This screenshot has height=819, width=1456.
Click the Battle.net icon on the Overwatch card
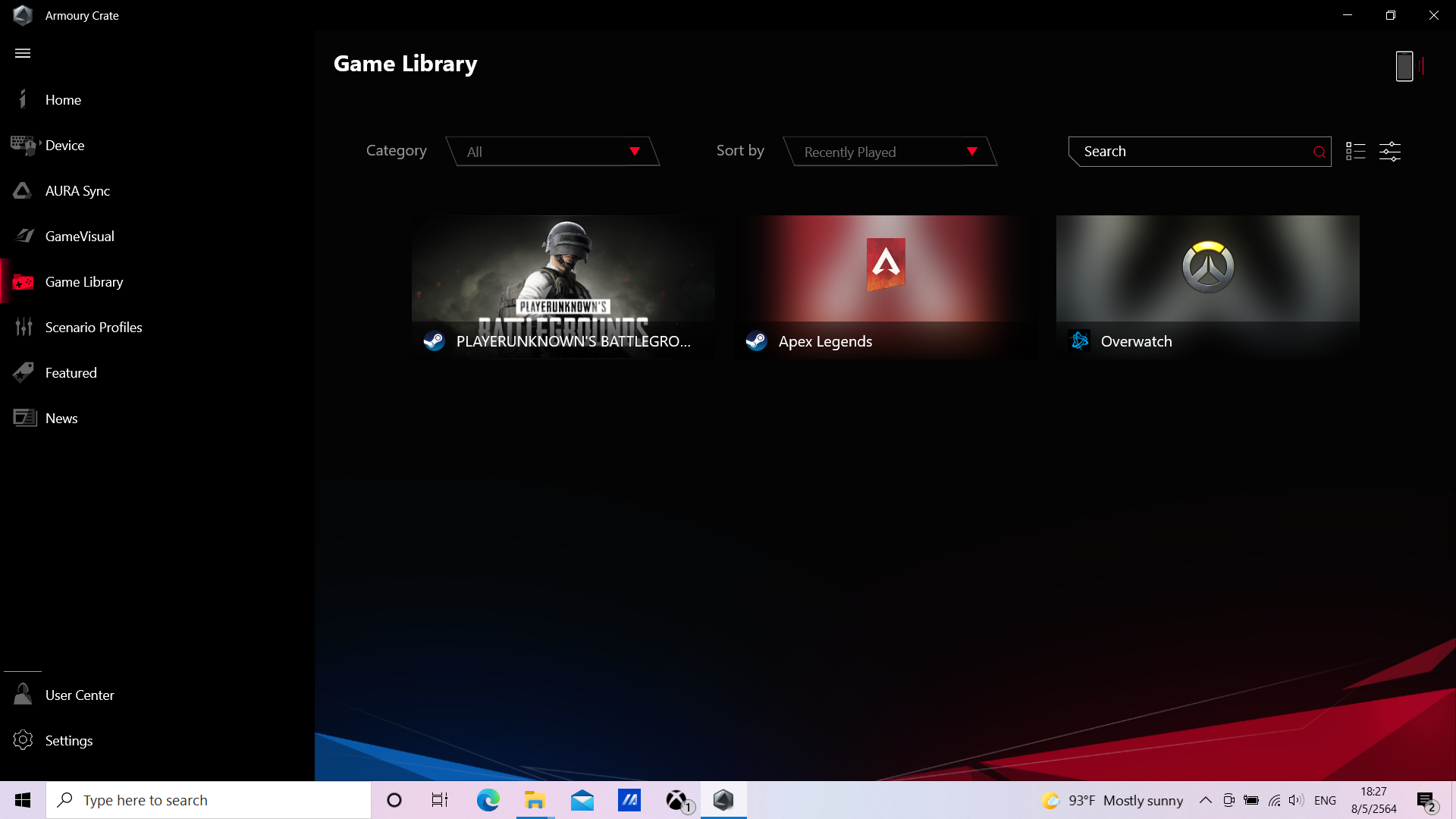[x=1080, y=341]
